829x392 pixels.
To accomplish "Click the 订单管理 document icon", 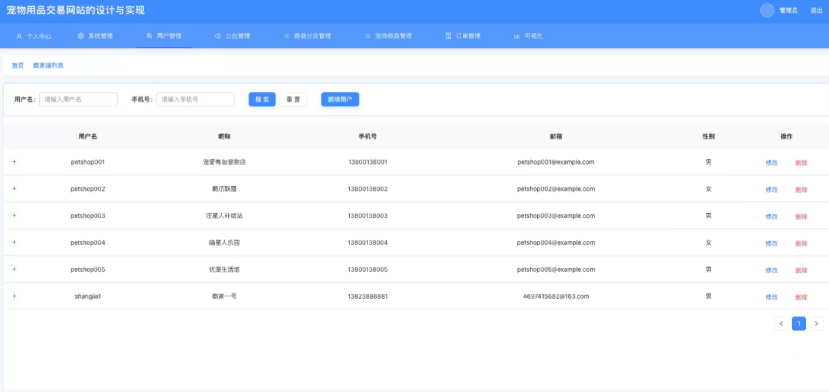I will click(448, 36).
